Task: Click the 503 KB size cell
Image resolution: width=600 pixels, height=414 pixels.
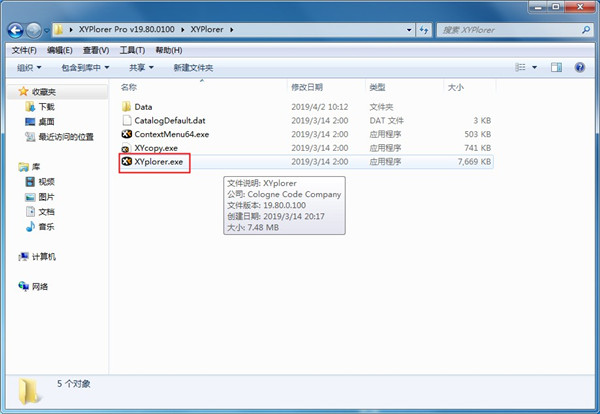Action: [478, 134]
